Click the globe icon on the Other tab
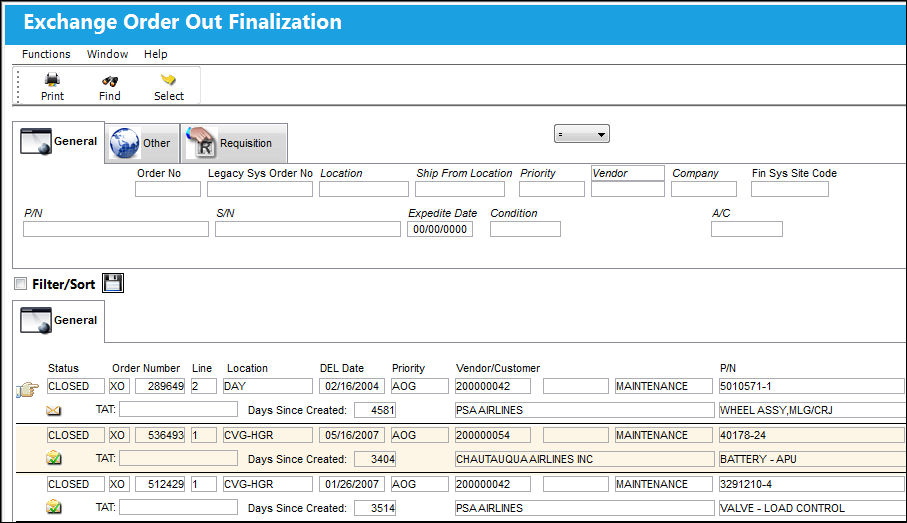Image resolution: width=907 pixels, height=523 pixels. coord(124,143)
